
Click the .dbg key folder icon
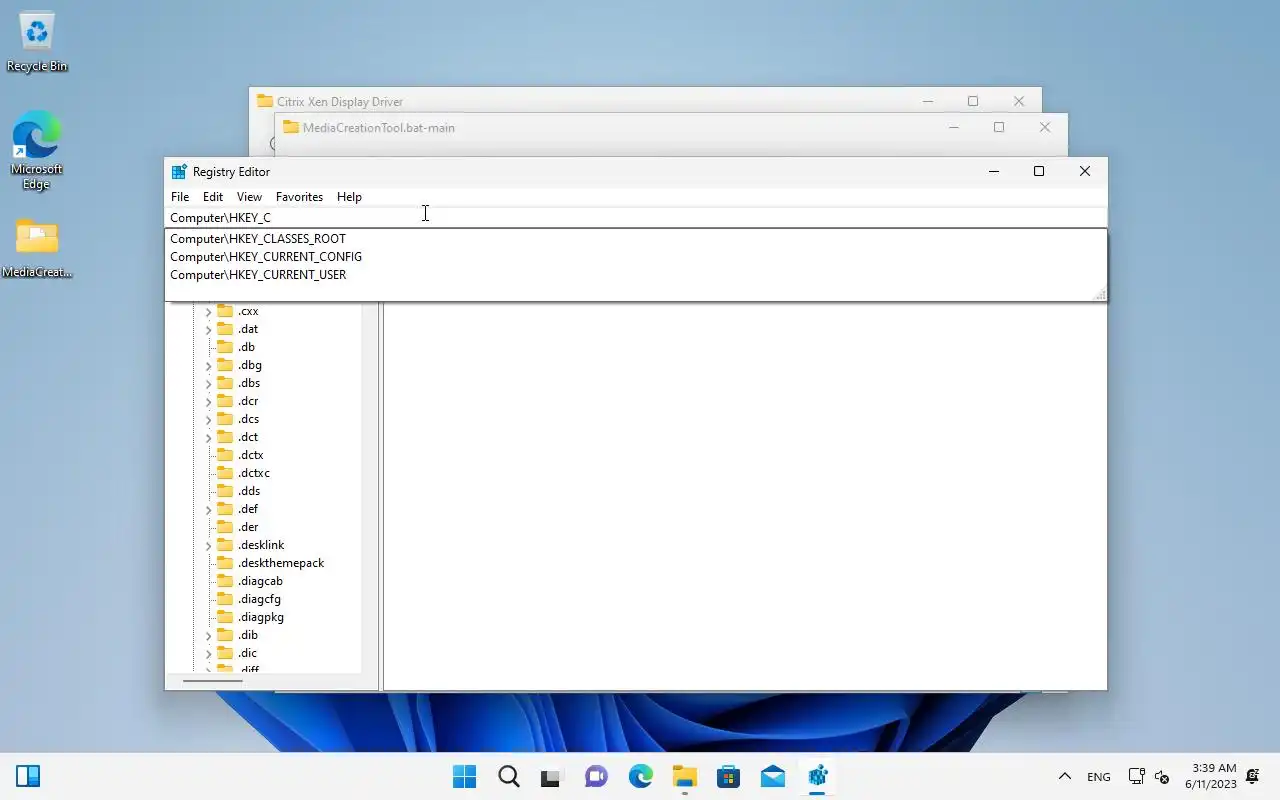pos(225,365)
